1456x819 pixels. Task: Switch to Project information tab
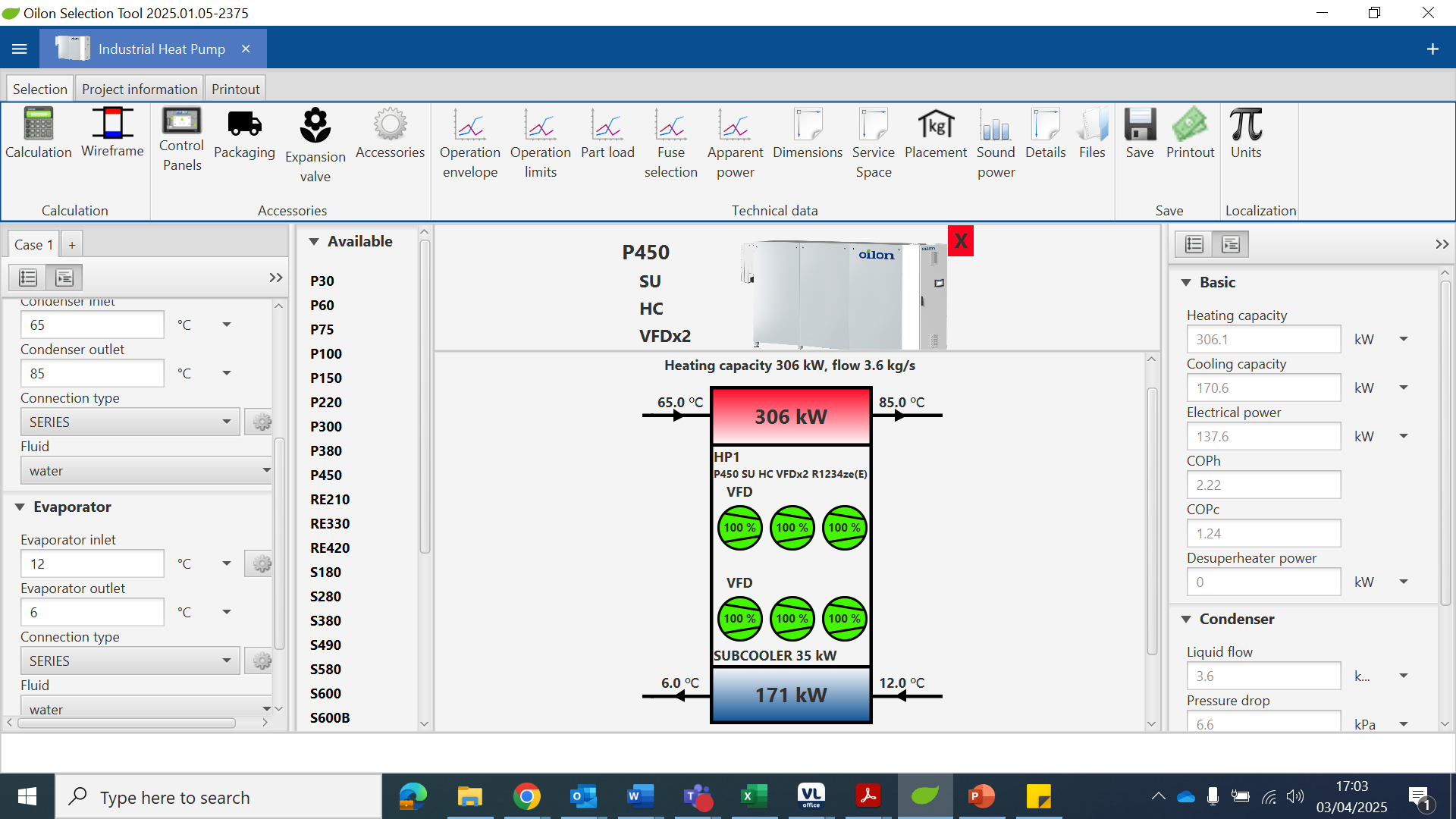139,89
